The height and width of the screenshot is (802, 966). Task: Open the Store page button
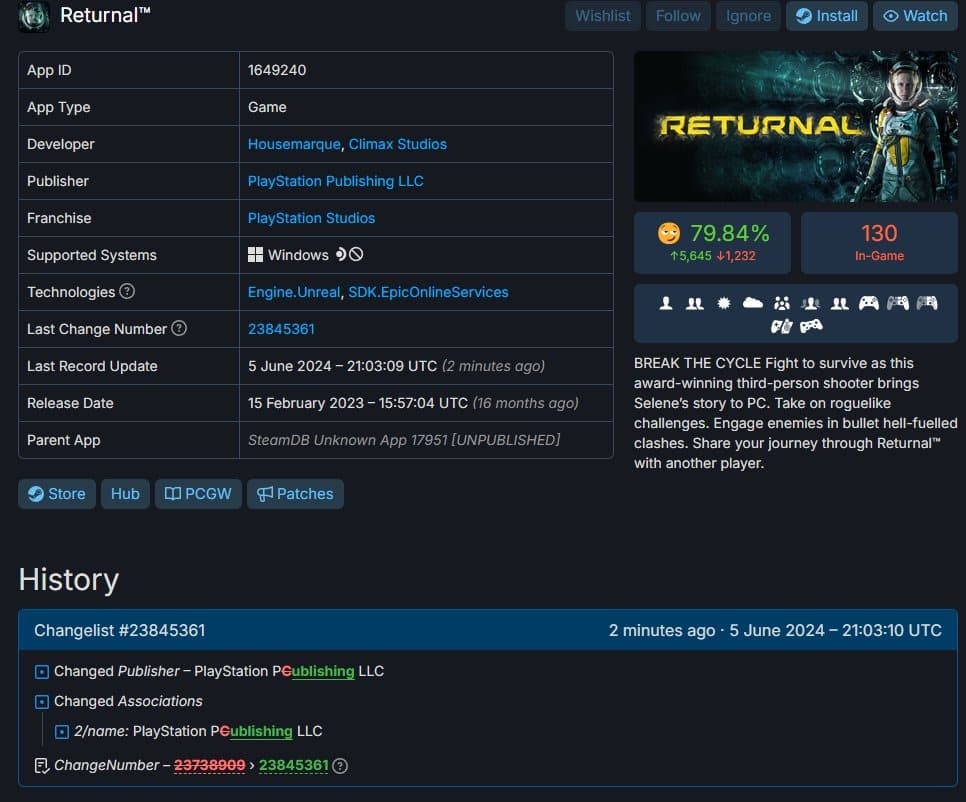point(57,494)
